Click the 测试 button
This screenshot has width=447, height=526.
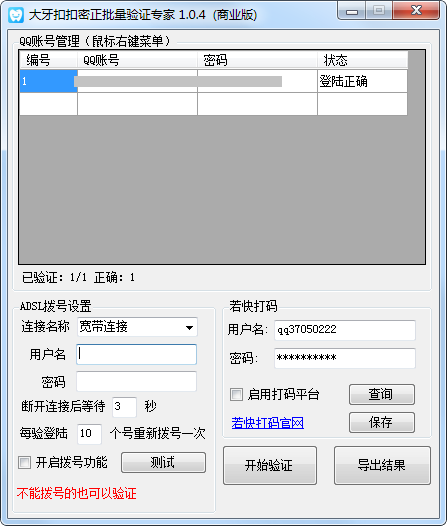163,462
